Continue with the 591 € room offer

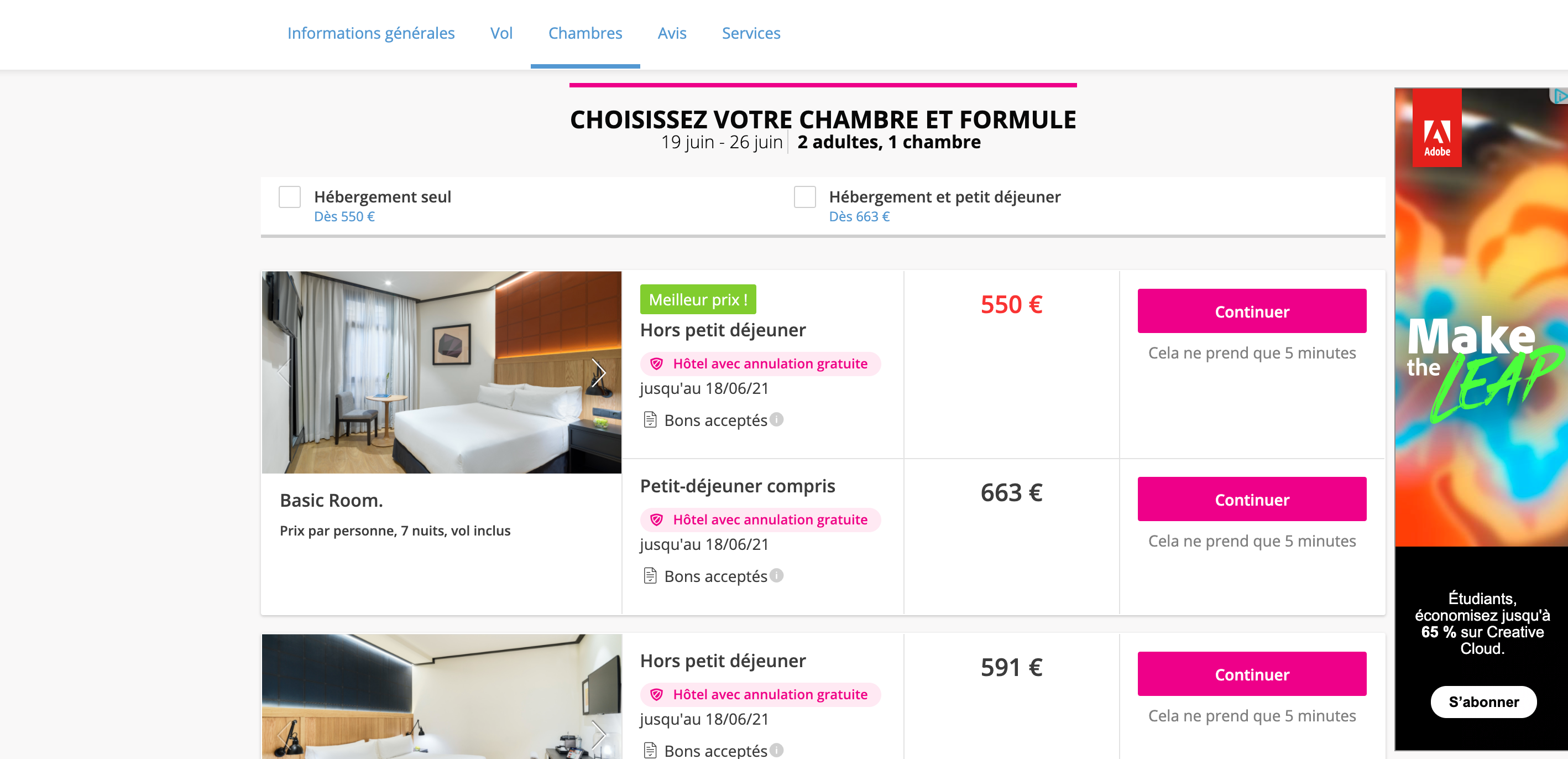pyautogui.click(x=1252, y=674)
